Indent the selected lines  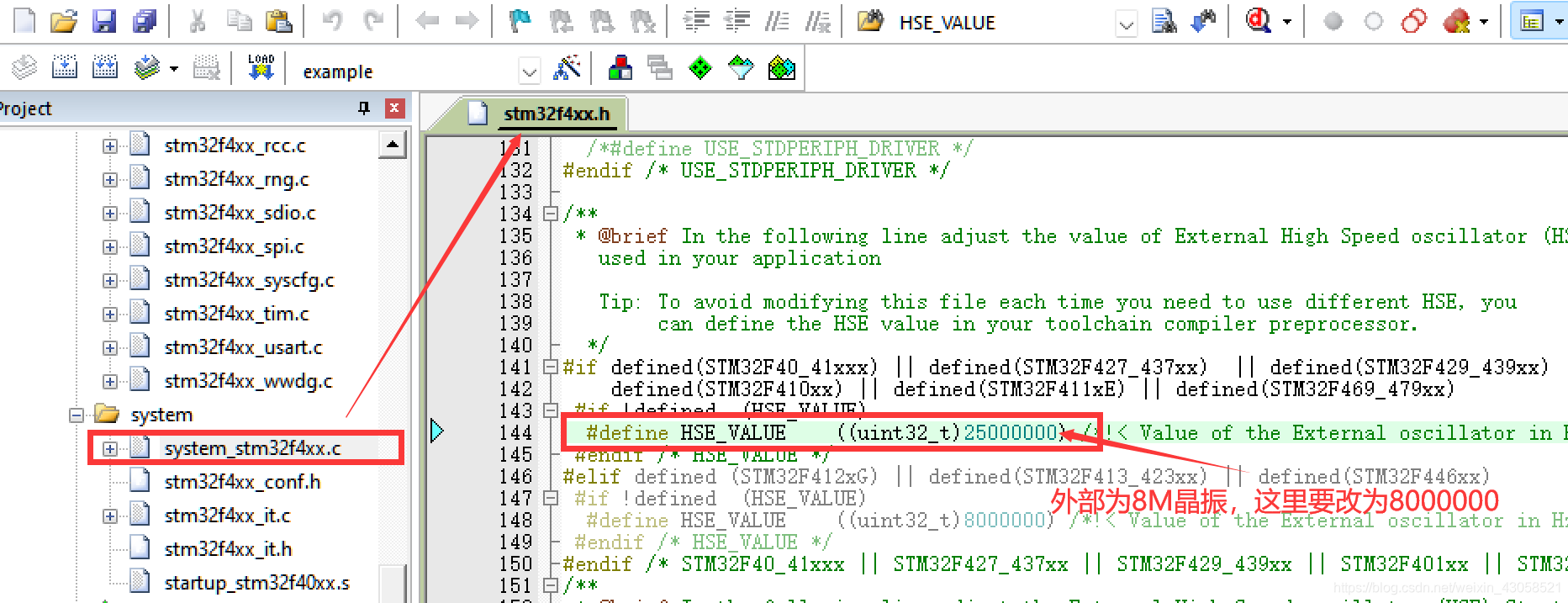[x=696, y=21]
